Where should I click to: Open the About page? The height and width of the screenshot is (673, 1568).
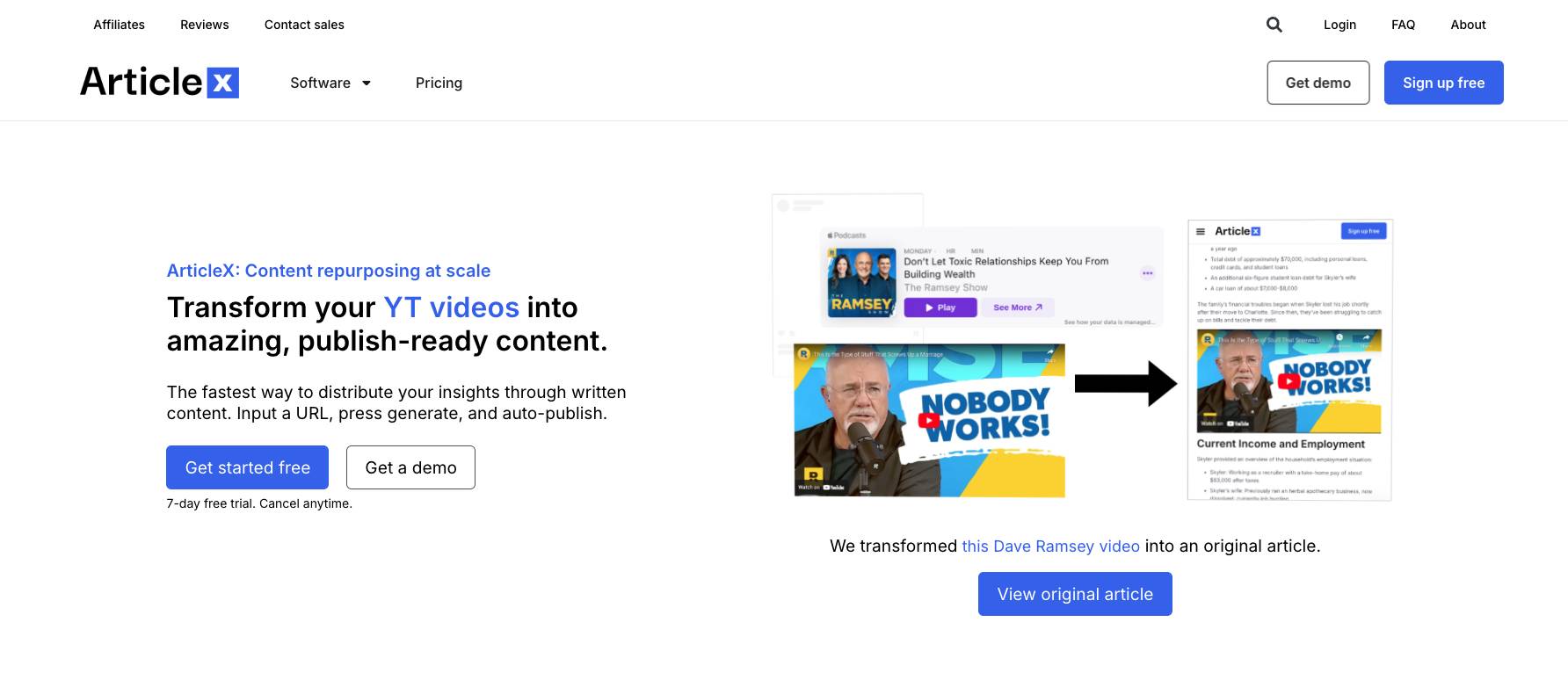[x=1468, y=25]
